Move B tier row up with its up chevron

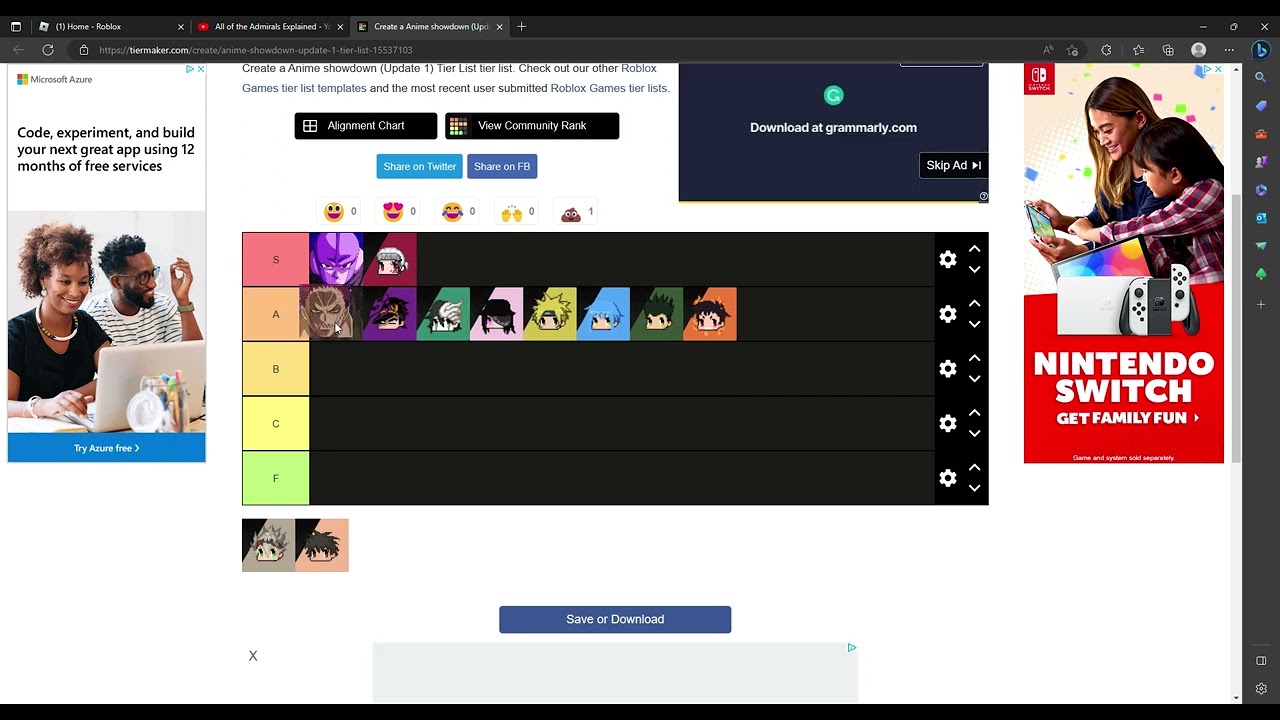[x=974, y=358]
